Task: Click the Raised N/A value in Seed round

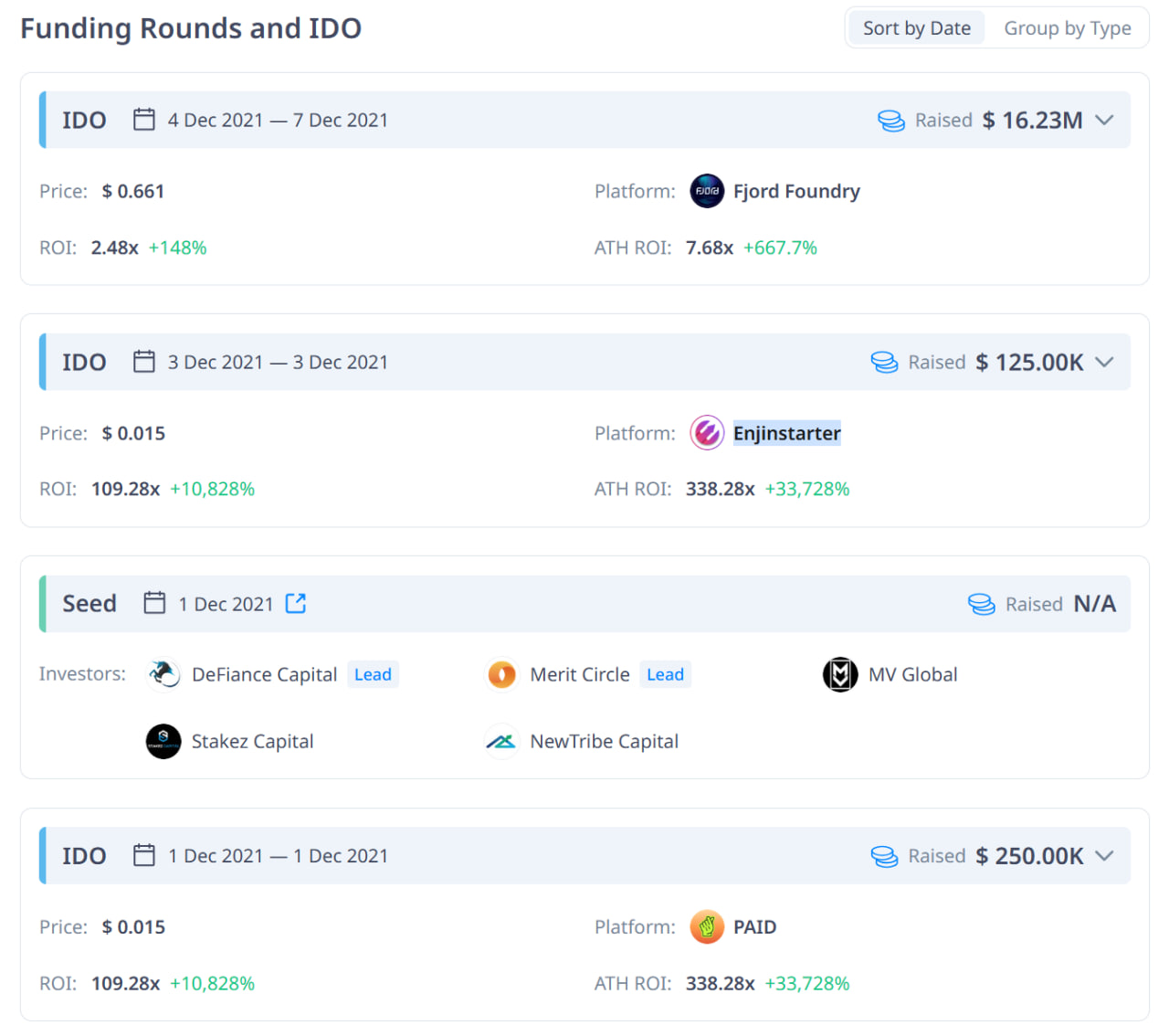Action: click(1095, 604)
